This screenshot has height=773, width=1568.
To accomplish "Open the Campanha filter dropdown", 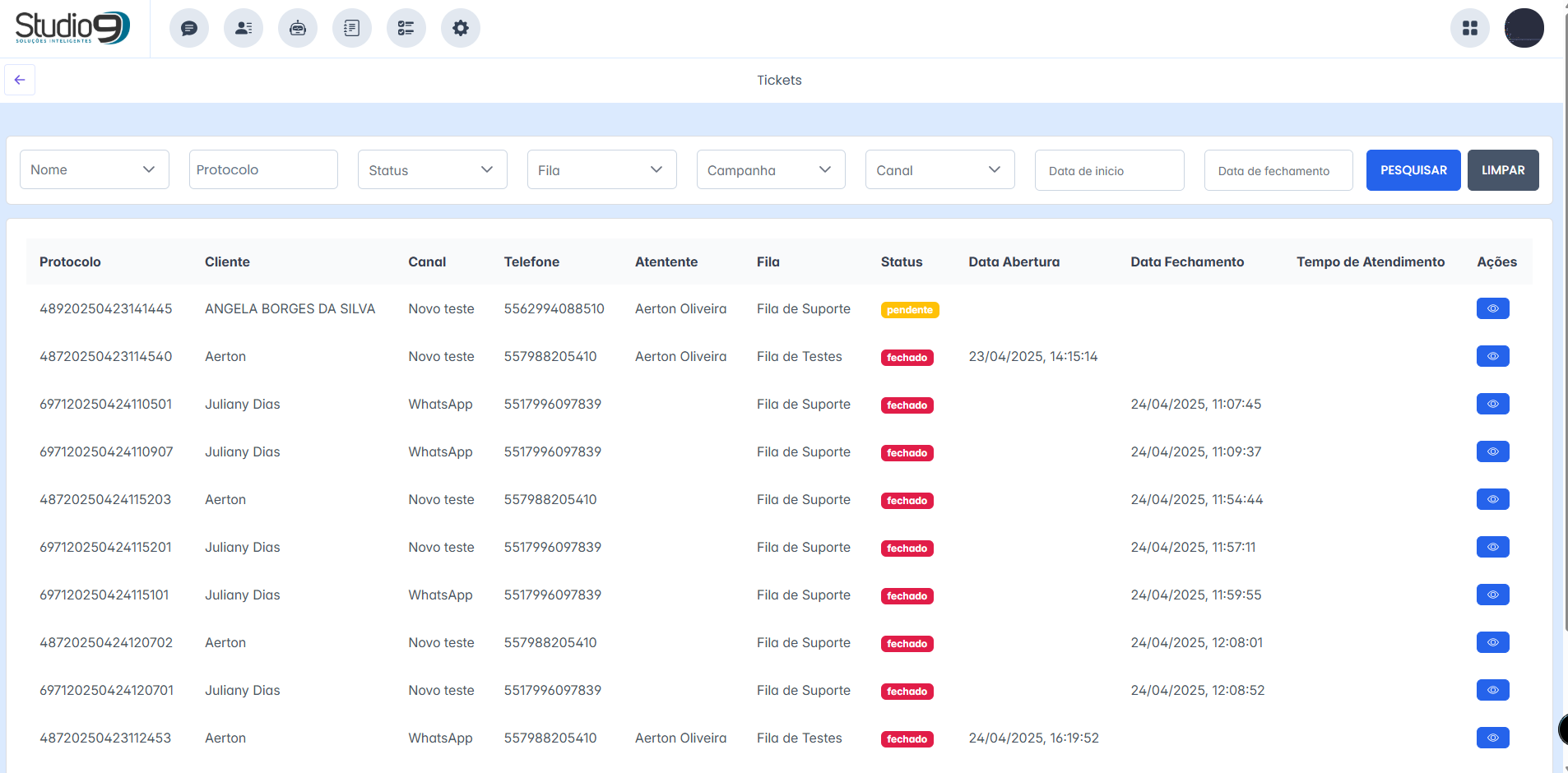I will (771, 169).
